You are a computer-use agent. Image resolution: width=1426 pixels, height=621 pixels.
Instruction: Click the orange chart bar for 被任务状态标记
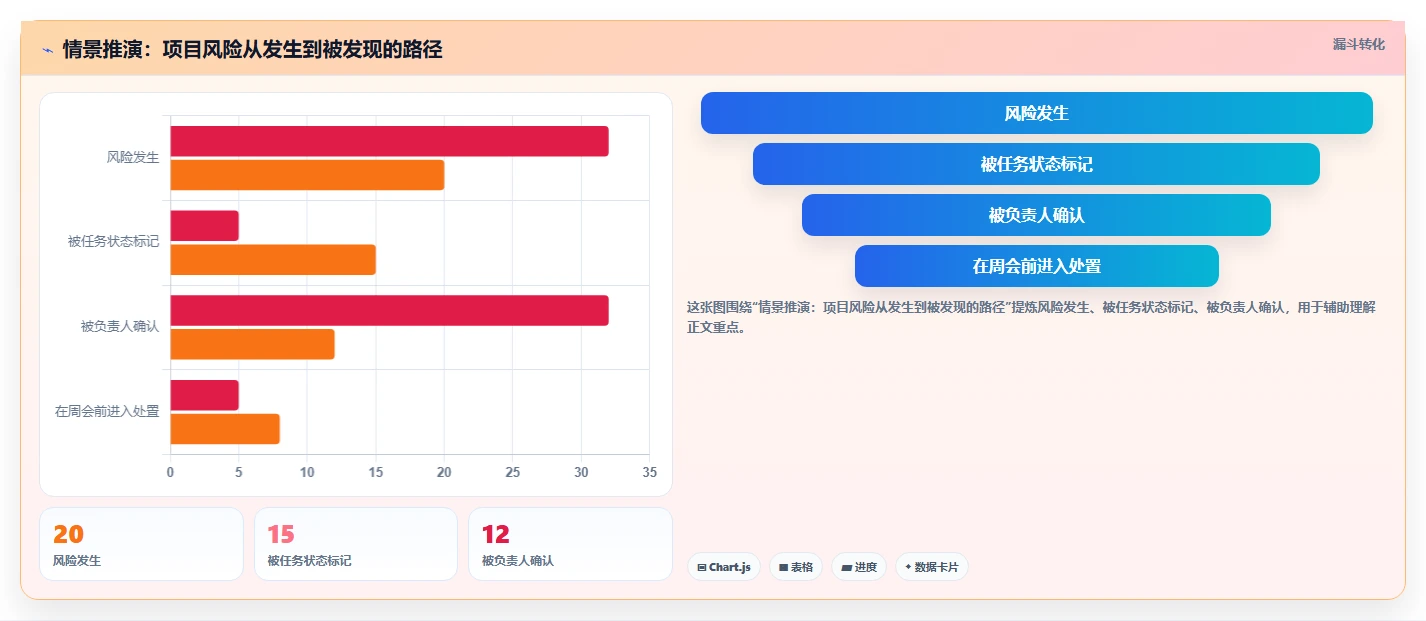tap(273, 260)
